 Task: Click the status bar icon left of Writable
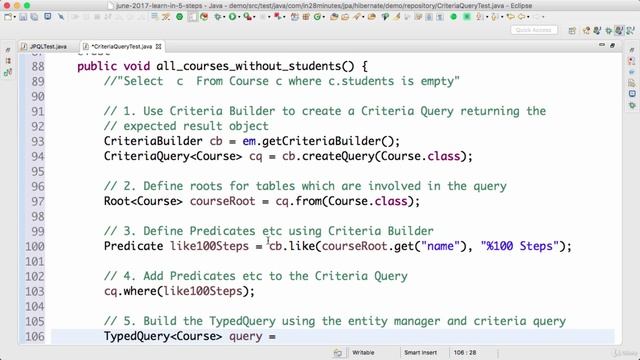[x=338, y=353]
